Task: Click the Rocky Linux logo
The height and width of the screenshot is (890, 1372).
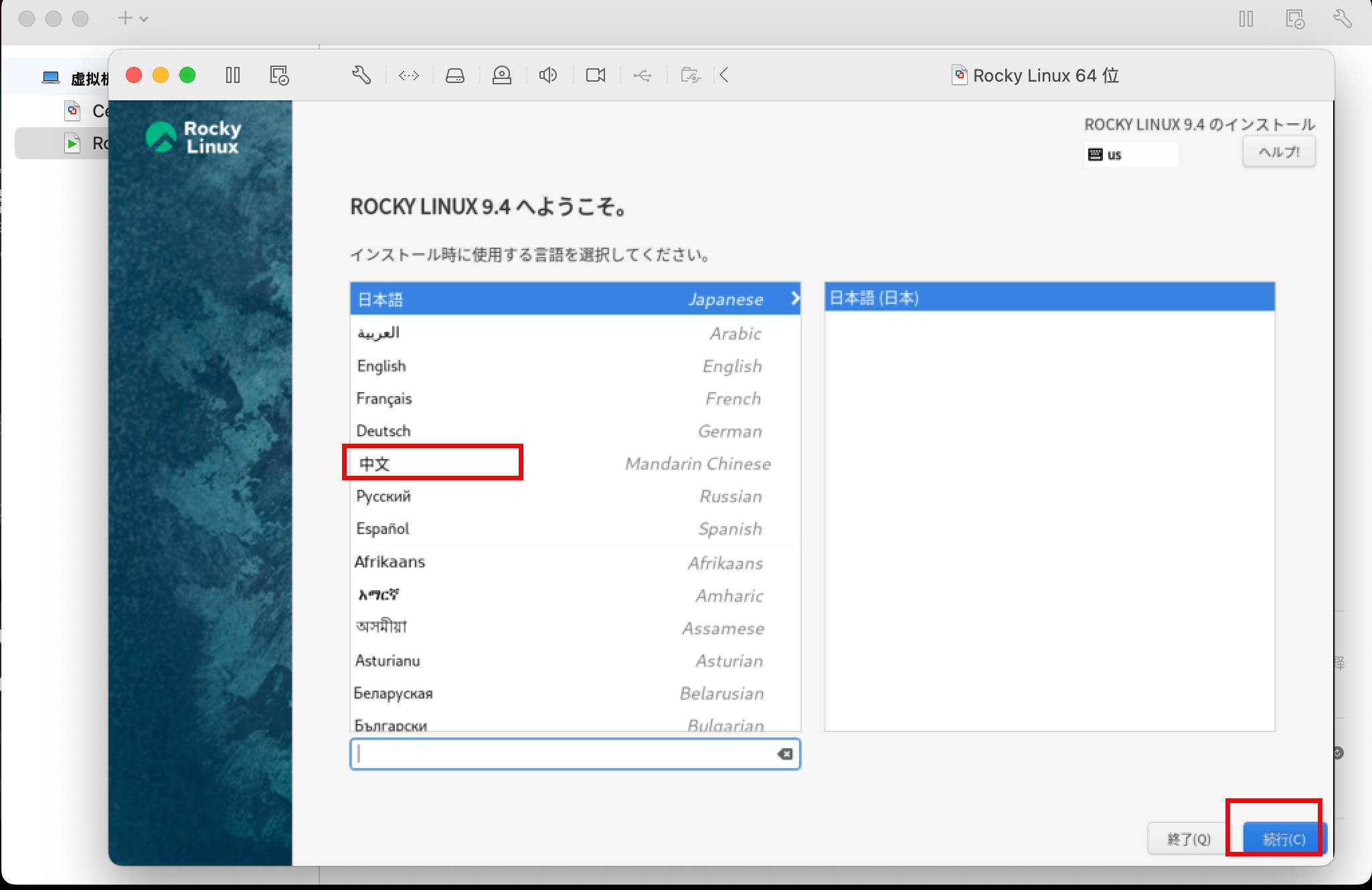Action: tap(193, 137)
